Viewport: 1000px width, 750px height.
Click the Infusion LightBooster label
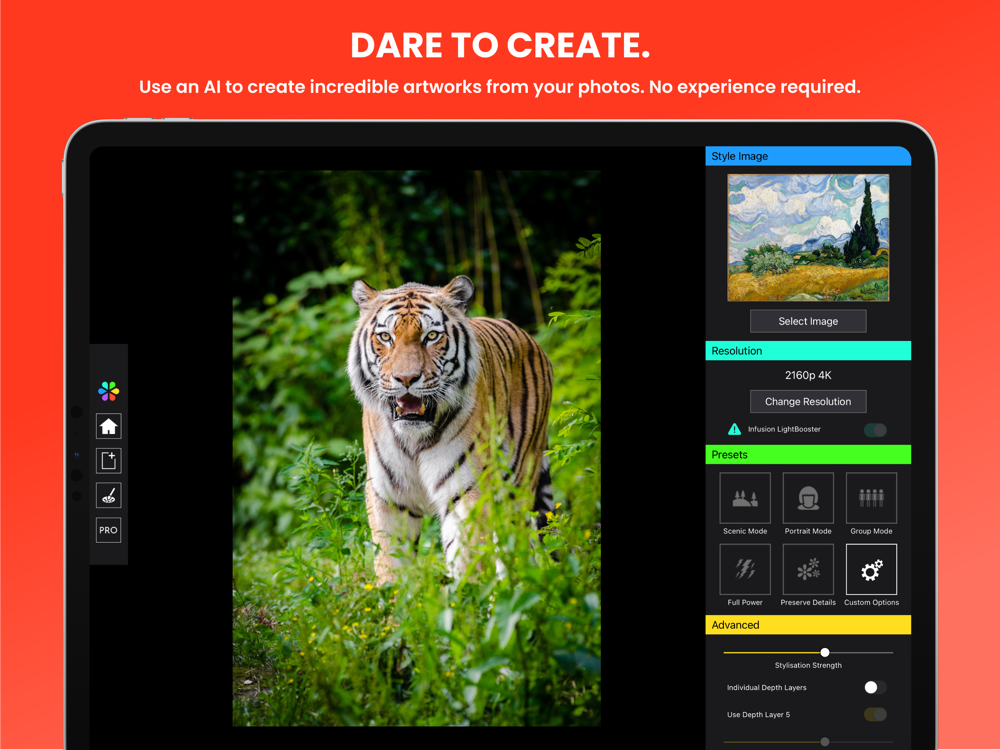click(x=784, y=429)
